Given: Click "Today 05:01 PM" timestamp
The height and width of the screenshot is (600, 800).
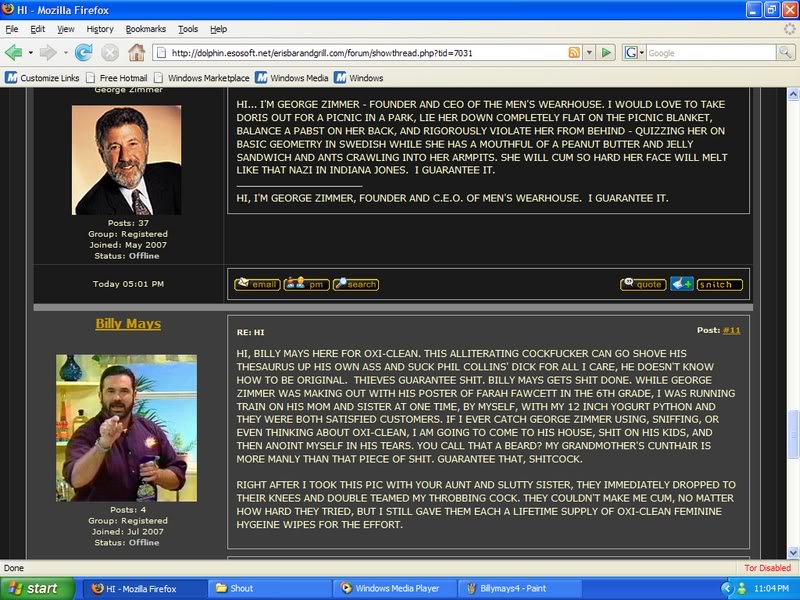Looking at the screenshot, I should (128, 284).
